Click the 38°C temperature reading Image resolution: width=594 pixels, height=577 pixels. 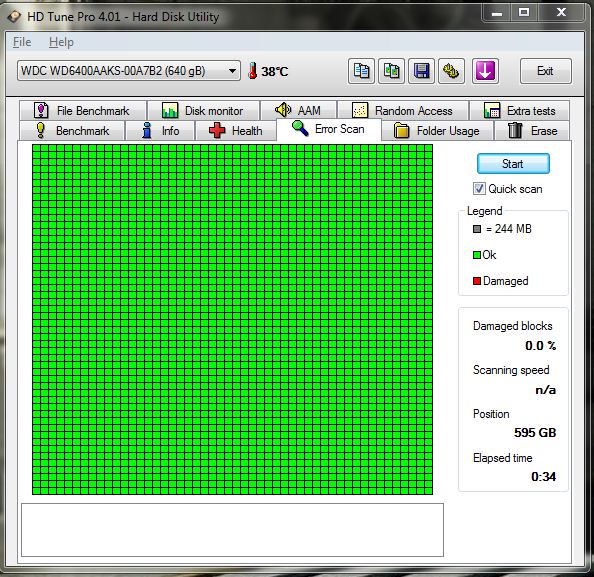[275, 71]
